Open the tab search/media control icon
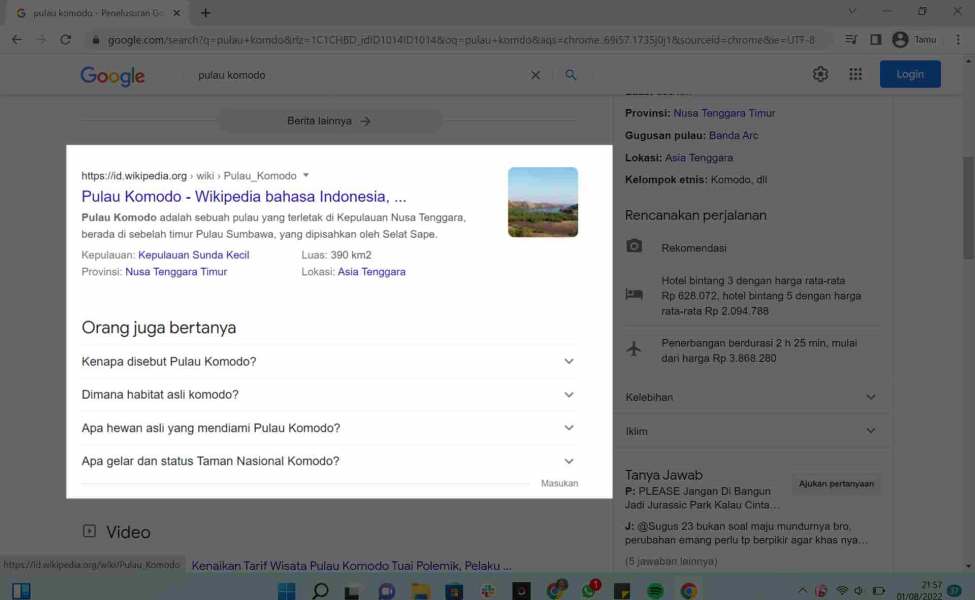This screenshot has height=600, width=975. tap(851, 40)
